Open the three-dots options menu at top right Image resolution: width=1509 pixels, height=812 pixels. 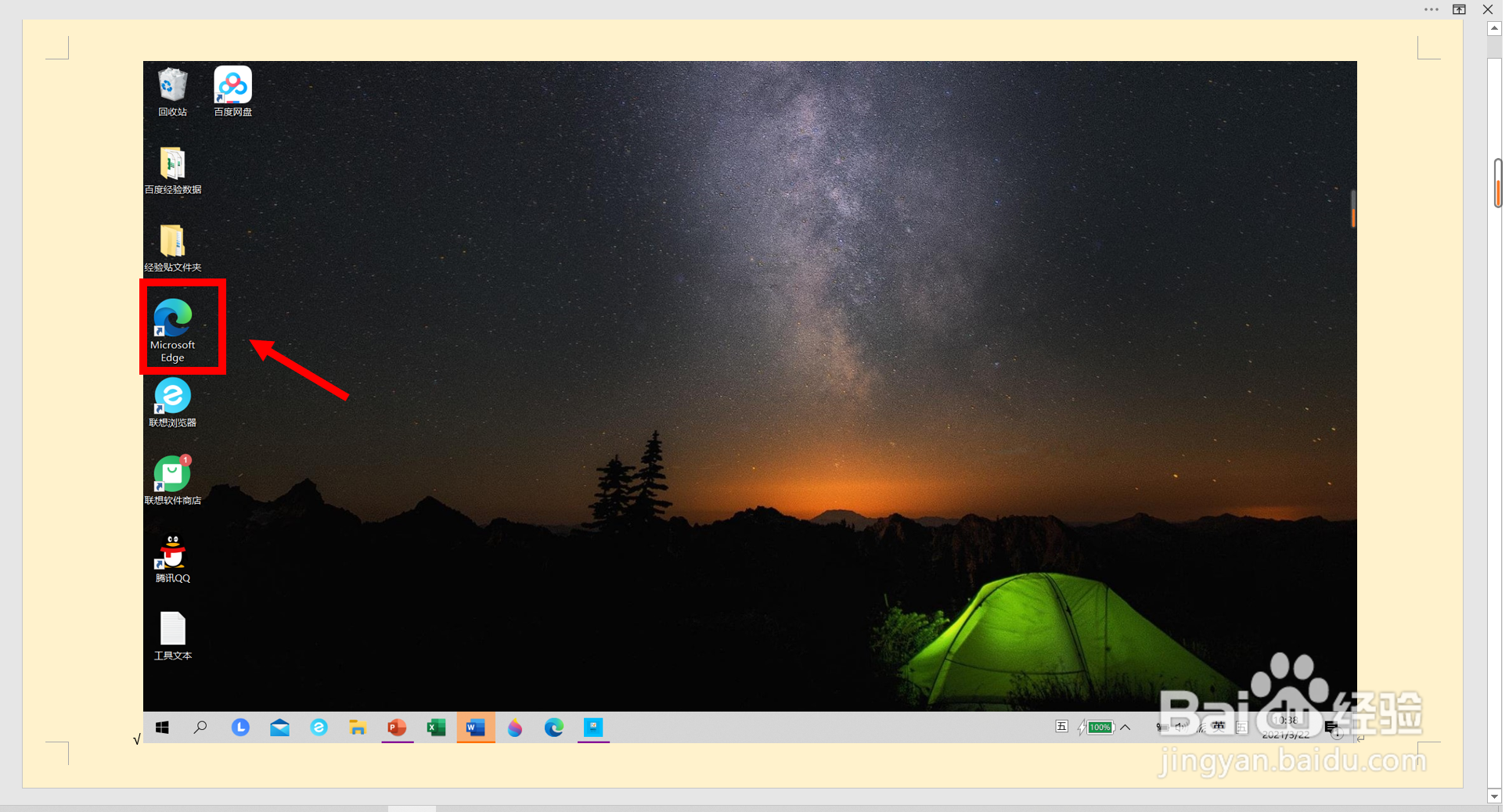(1432, 9)
